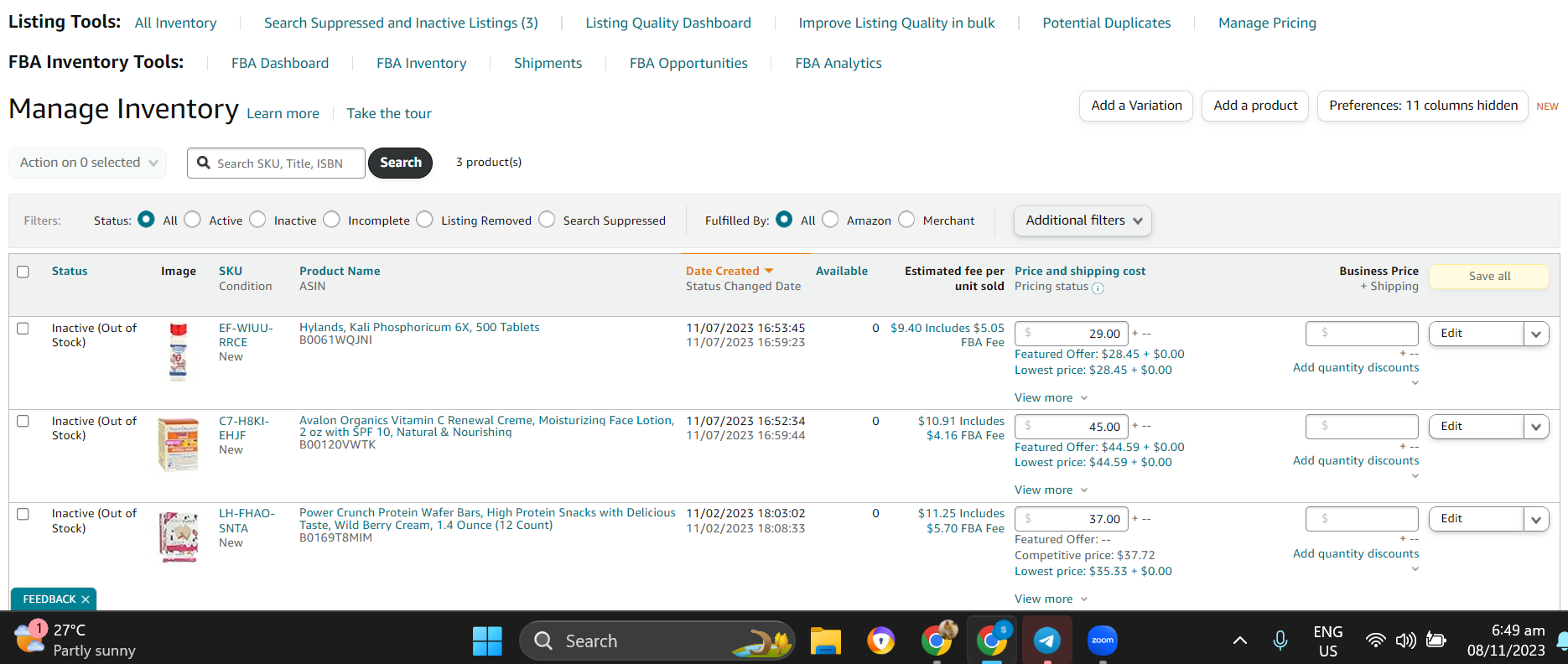Choose the Listing Removed status filter
The width and height of the screenshot is (1568, 664).
[x=425, y=220]
